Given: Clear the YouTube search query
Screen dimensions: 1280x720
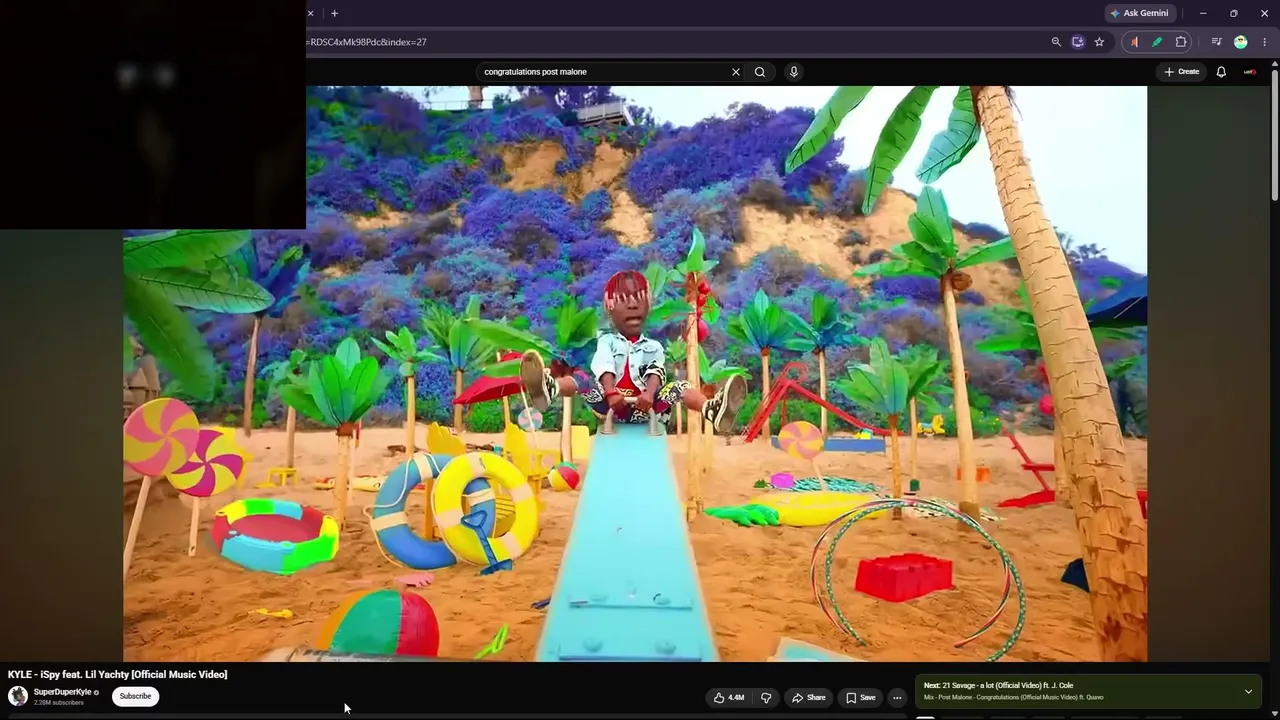Looking at the screenshot, I should pos(736,72).
